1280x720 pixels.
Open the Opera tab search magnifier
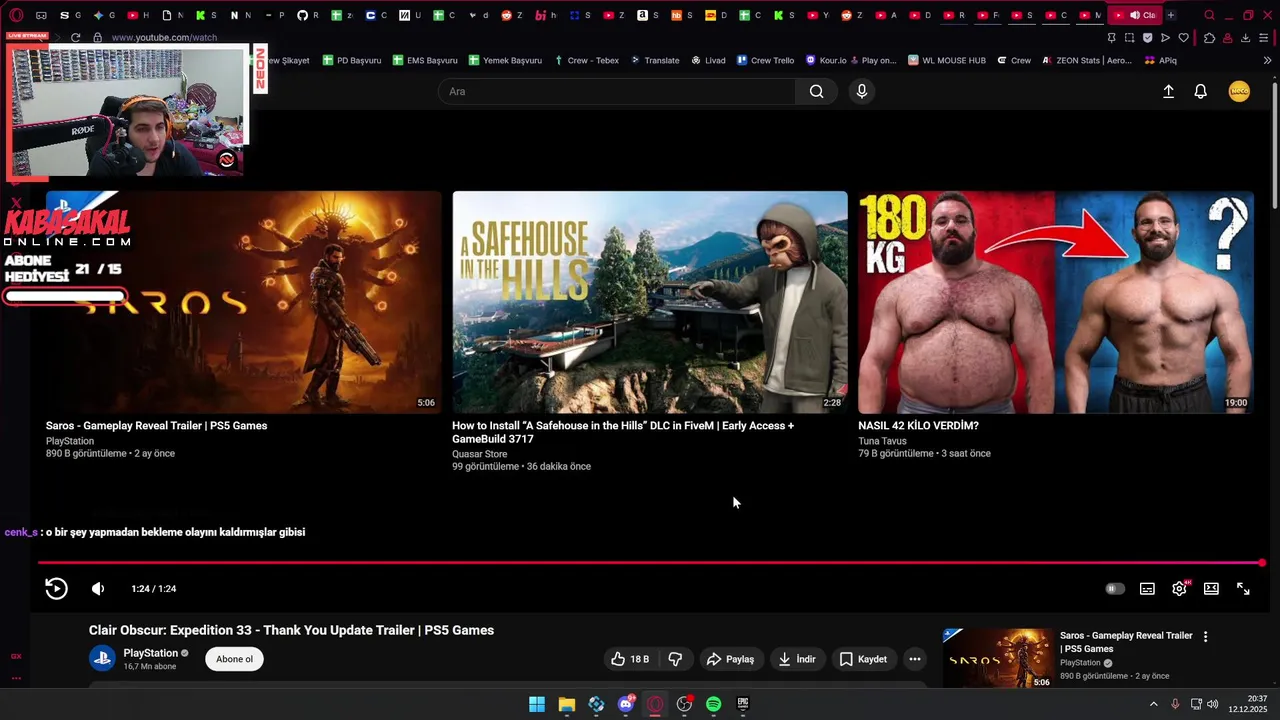pyautogui.click(x=1209, y=15)
